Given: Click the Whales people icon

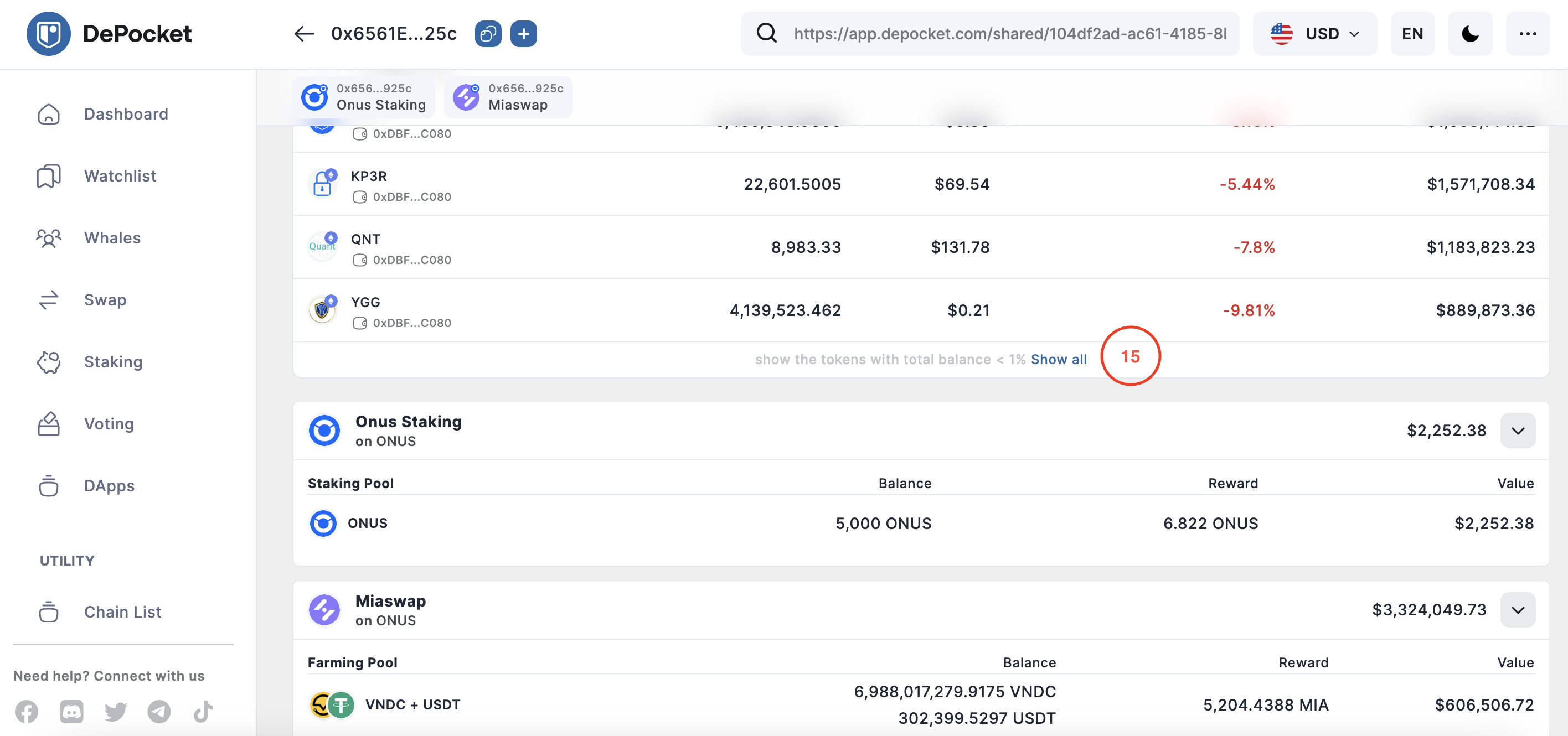Looking at the screenshot, I should coord(49,238).
